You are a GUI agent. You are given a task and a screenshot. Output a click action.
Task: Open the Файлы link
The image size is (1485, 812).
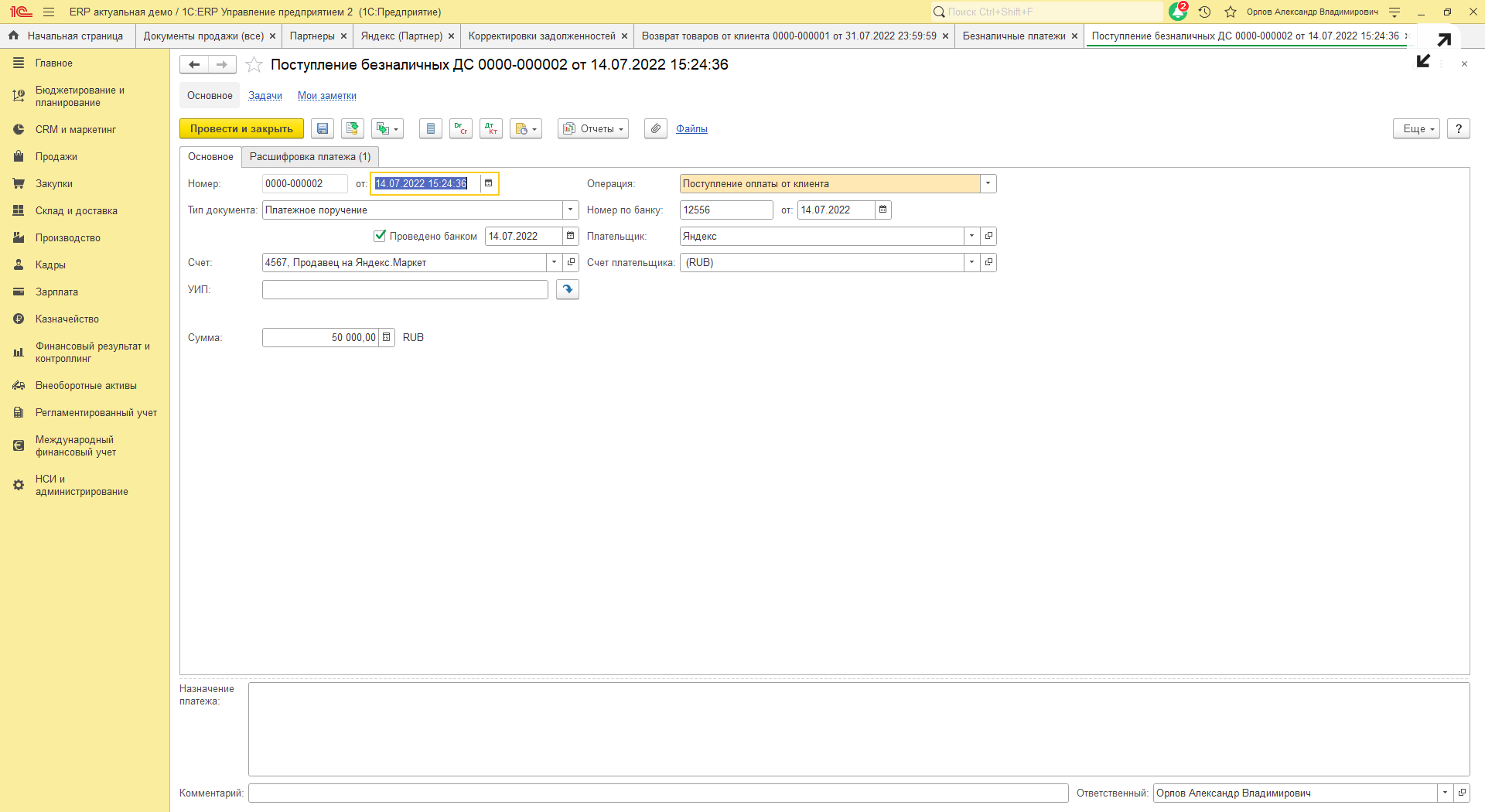click(x=691, y=129)
